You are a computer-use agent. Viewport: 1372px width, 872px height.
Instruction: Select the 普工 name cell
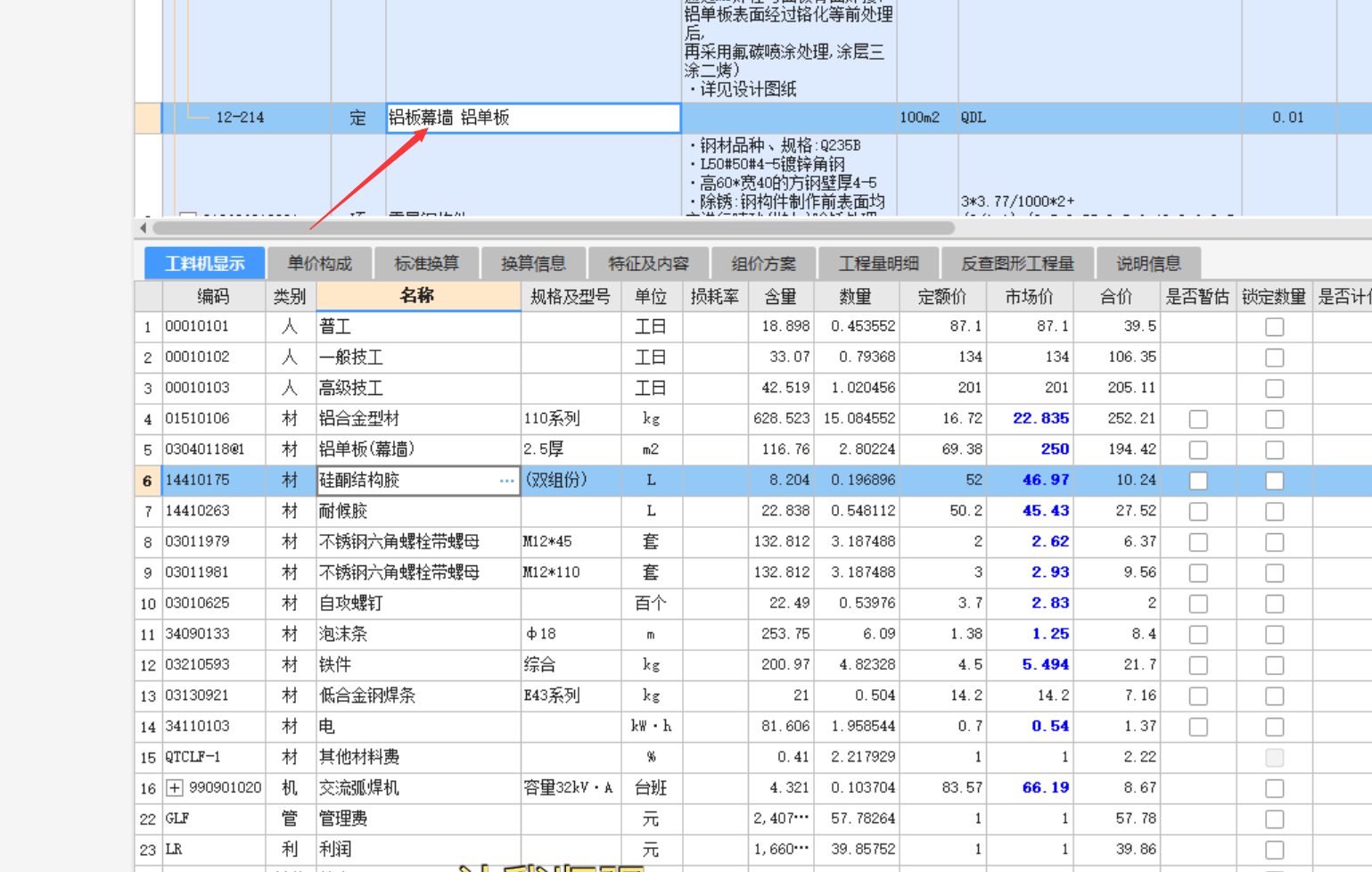pyautogui.click(x=418, y=326)
